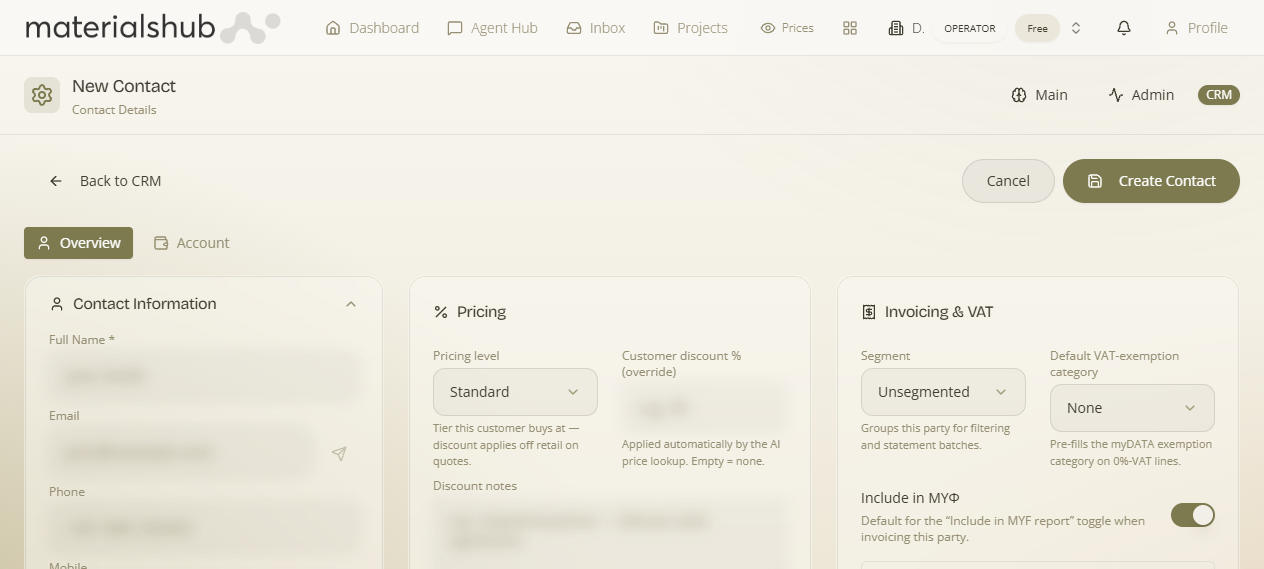Click the percent icon in Pricing header
1264x569 pixels.
coord(441,312)
